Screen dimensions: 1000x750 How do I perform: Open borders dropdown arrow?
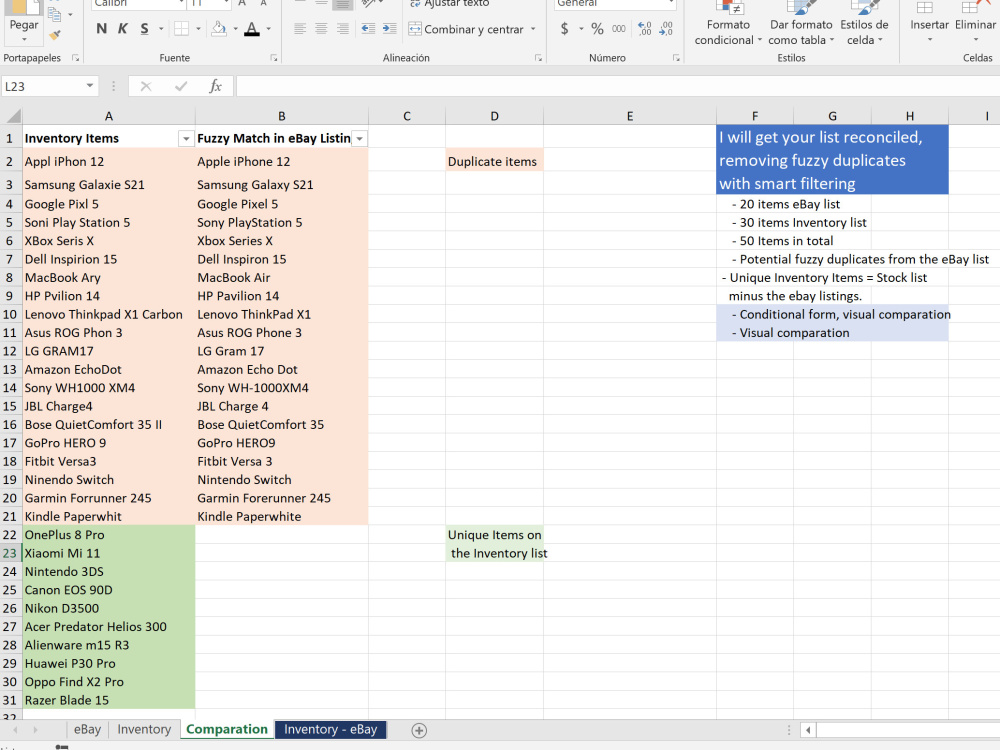(x=198, y=29)
